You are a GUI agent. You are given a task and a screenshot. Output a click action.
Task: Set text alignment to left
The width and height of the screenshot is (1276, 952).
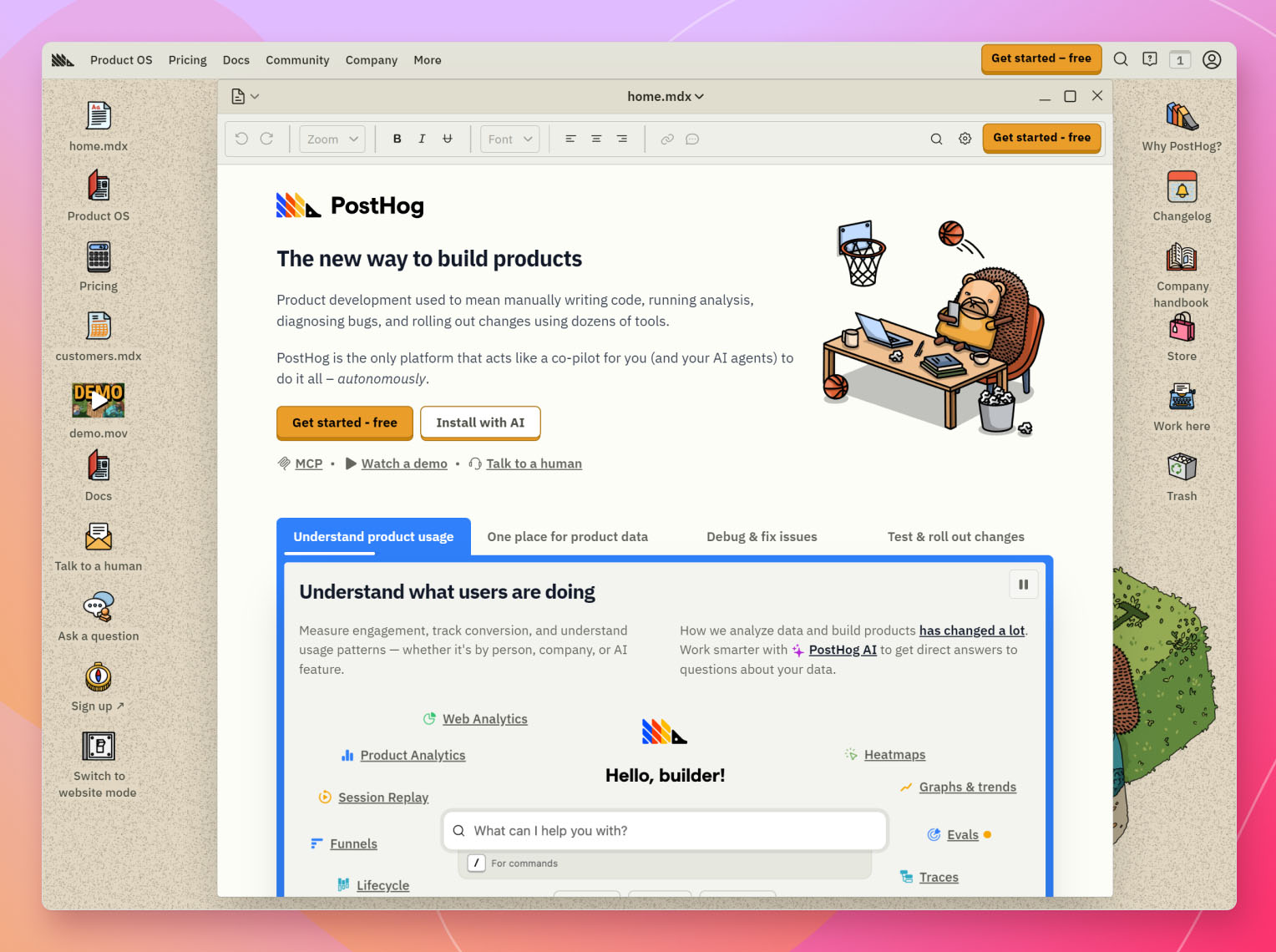pos(570,139)
